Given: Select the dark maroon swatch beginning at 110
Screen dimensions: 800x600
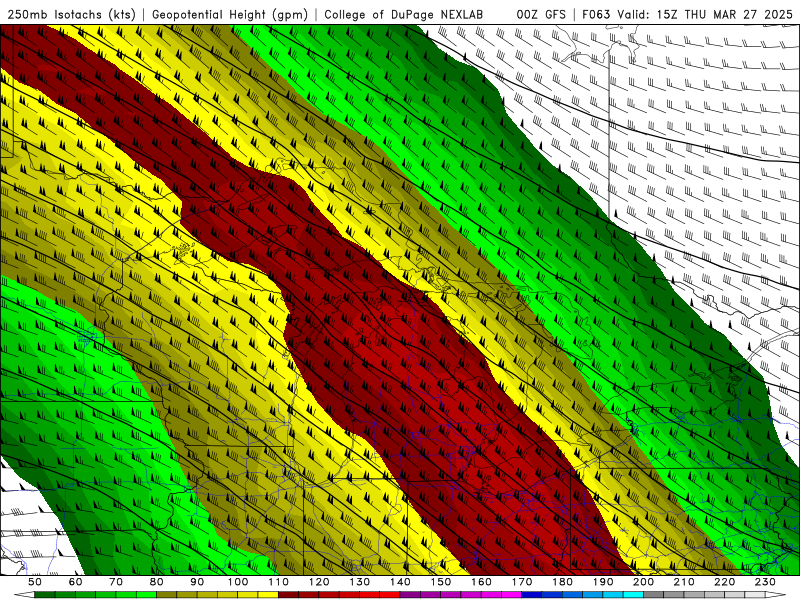Looking at the screenshot, I should click(288, 594).
